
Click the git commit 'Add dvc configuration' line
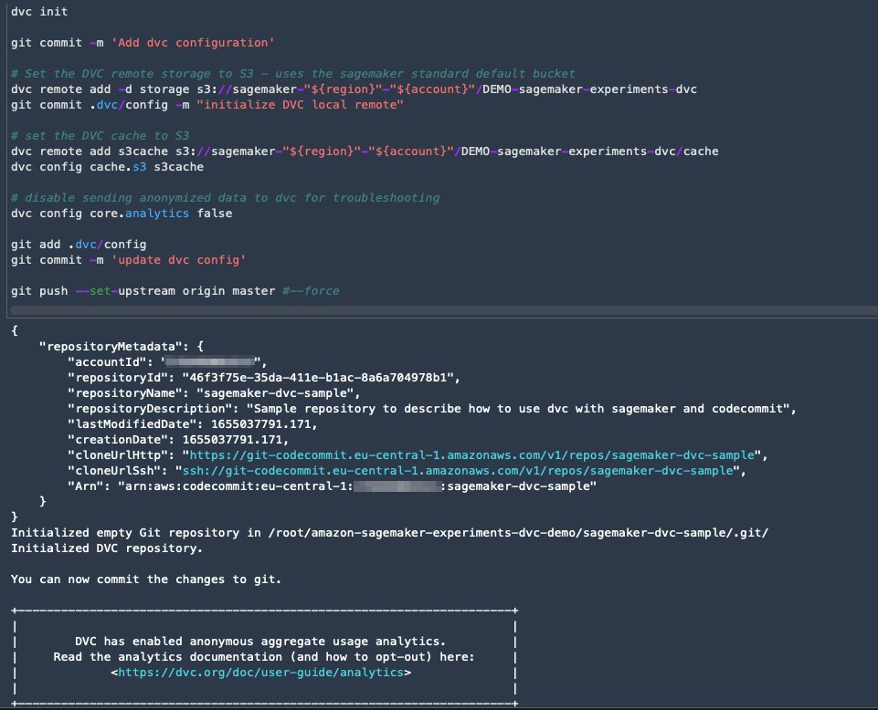(142, 43)
